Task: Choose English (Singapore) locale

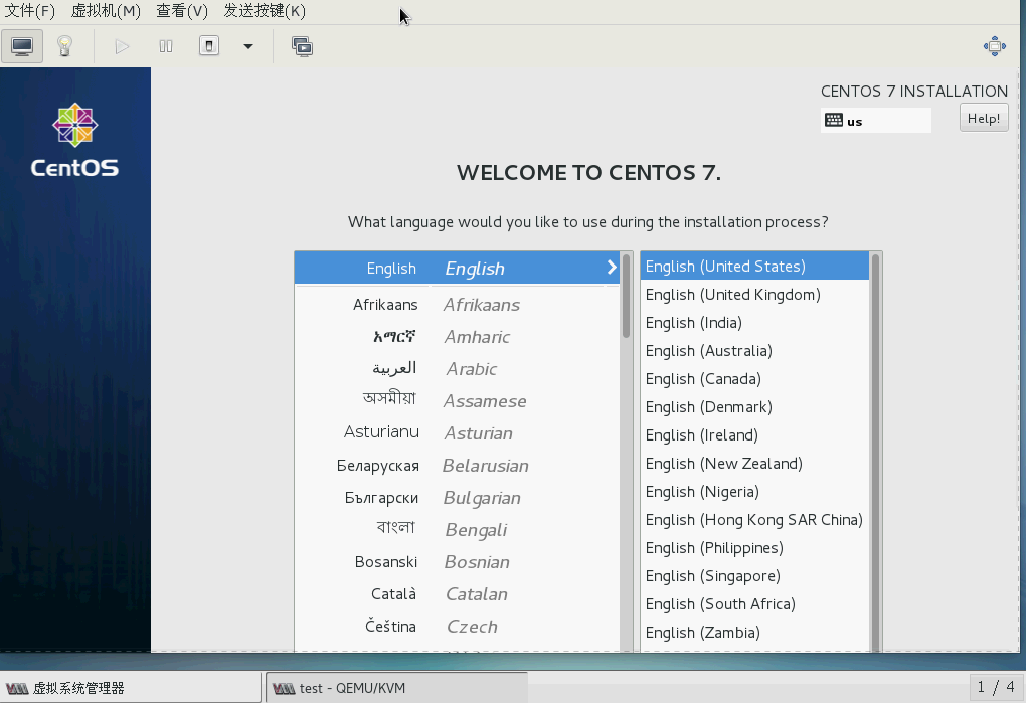Action: [x=755, y=576]
